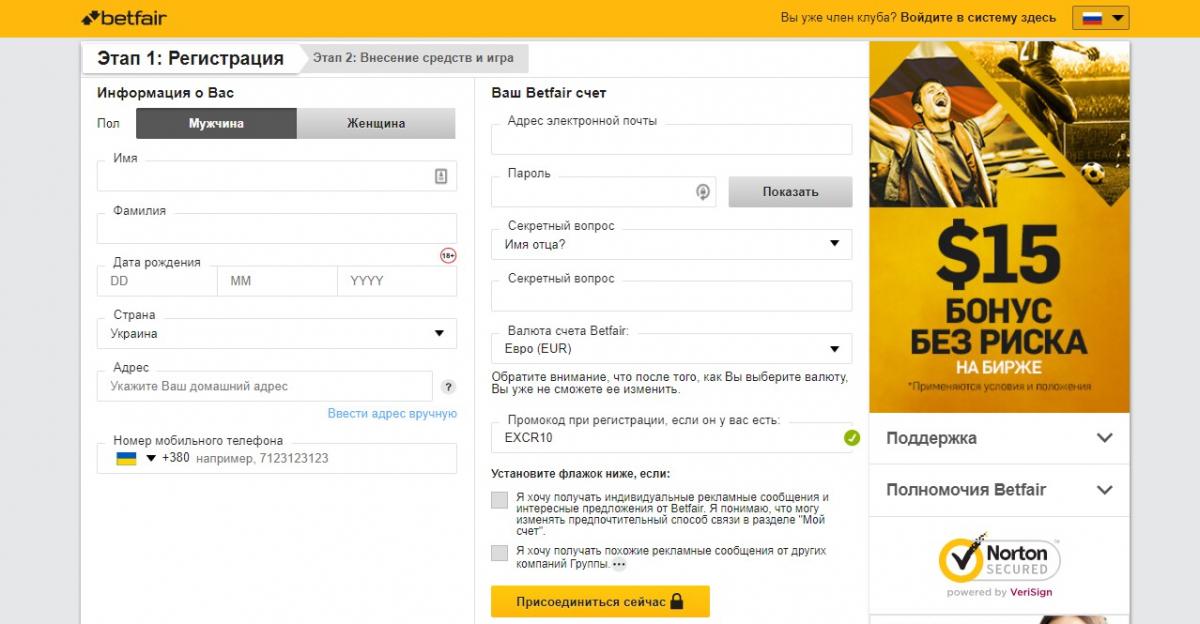Screen dimensions: 1200x624
Task: Click the secret question answer field
Action: click(672, 297)
